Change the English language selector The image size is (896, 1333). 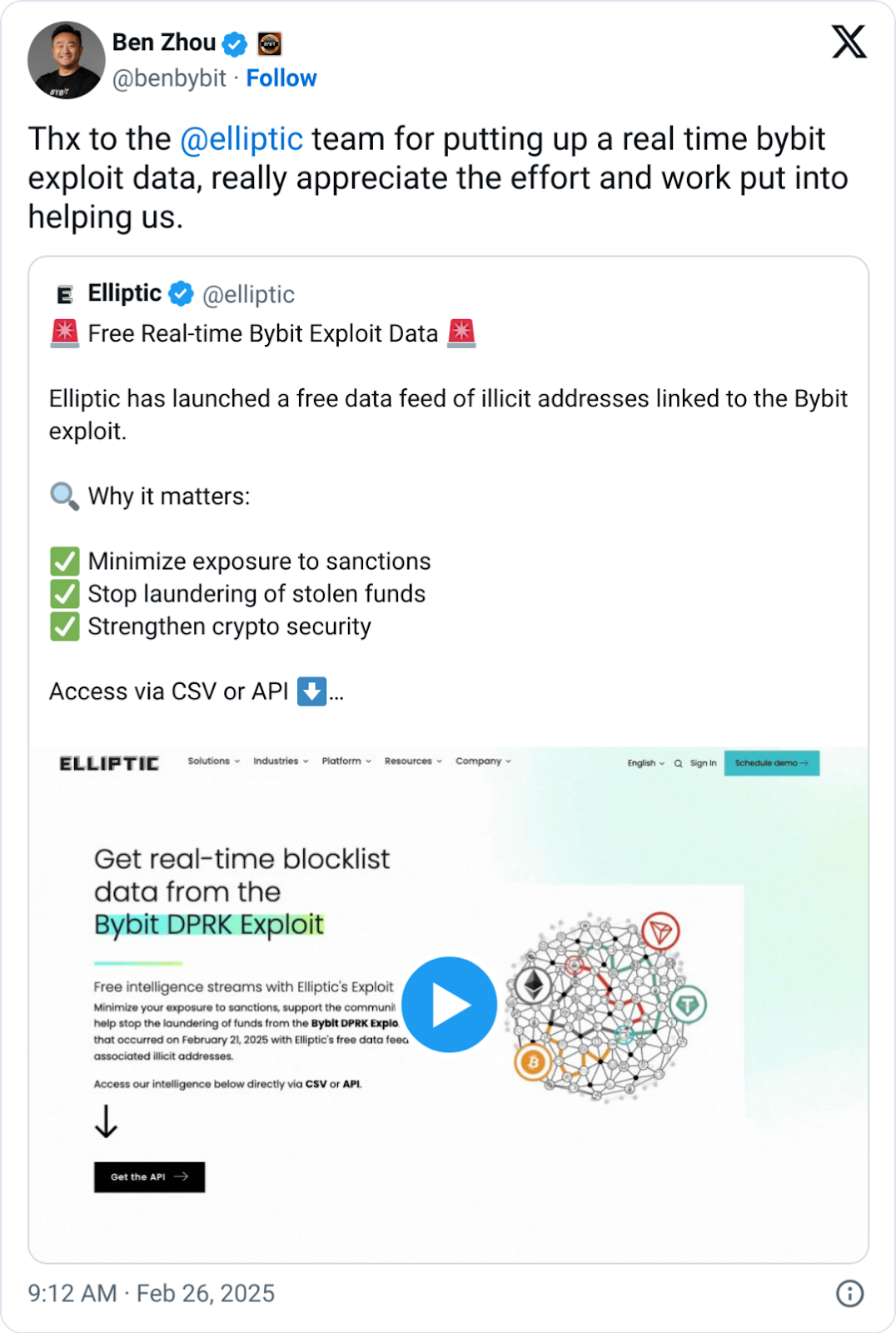tap(645, 763)
